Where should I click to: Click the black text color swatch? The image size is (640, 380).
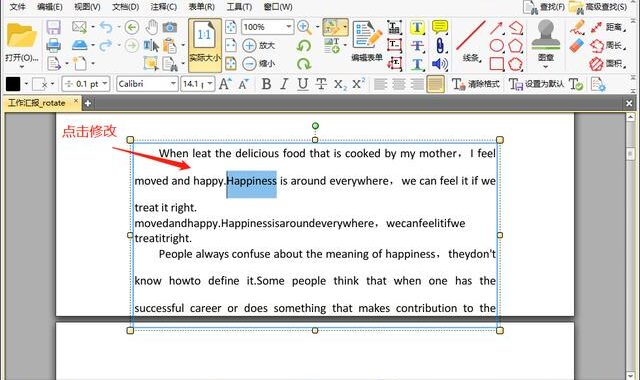[x=13, y=84]
